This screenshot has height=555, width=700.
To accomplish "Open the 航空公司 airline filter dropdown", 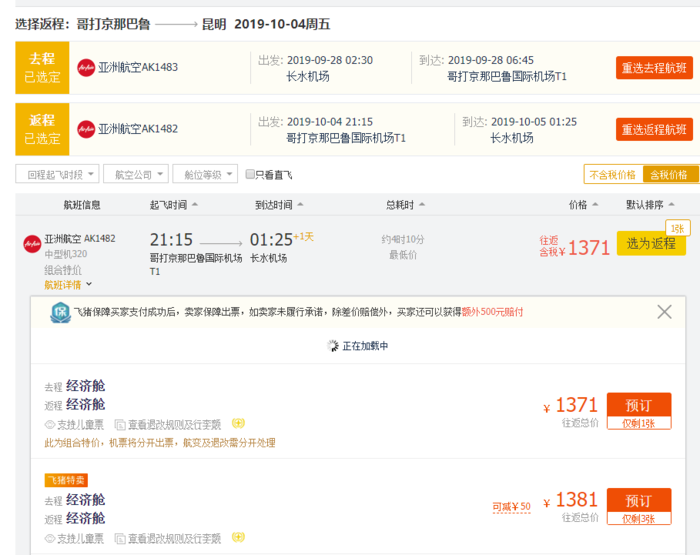I will (135, 174).
